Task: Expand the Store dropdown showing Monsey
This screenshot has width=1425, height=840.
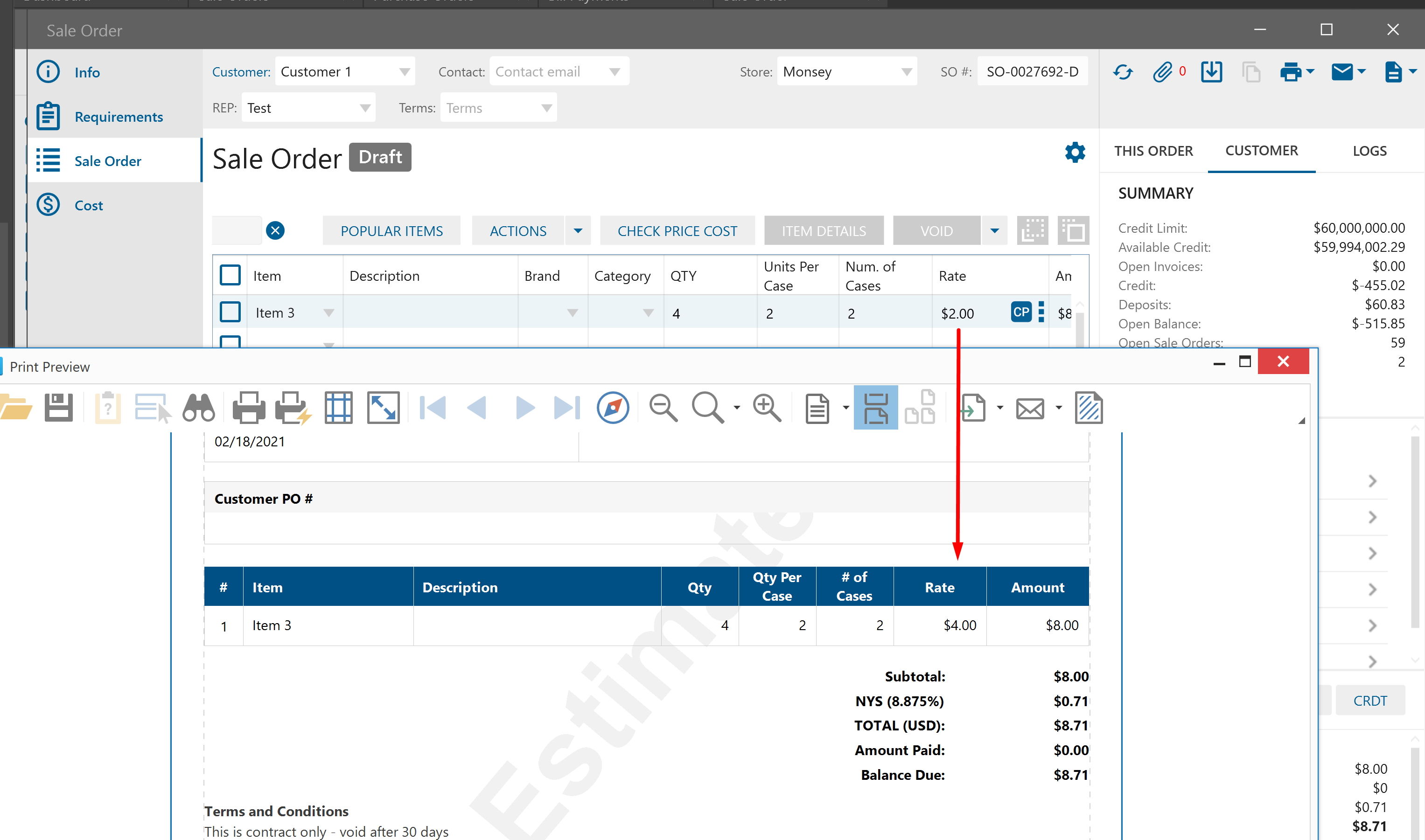Action: click(x=907, y=72)
